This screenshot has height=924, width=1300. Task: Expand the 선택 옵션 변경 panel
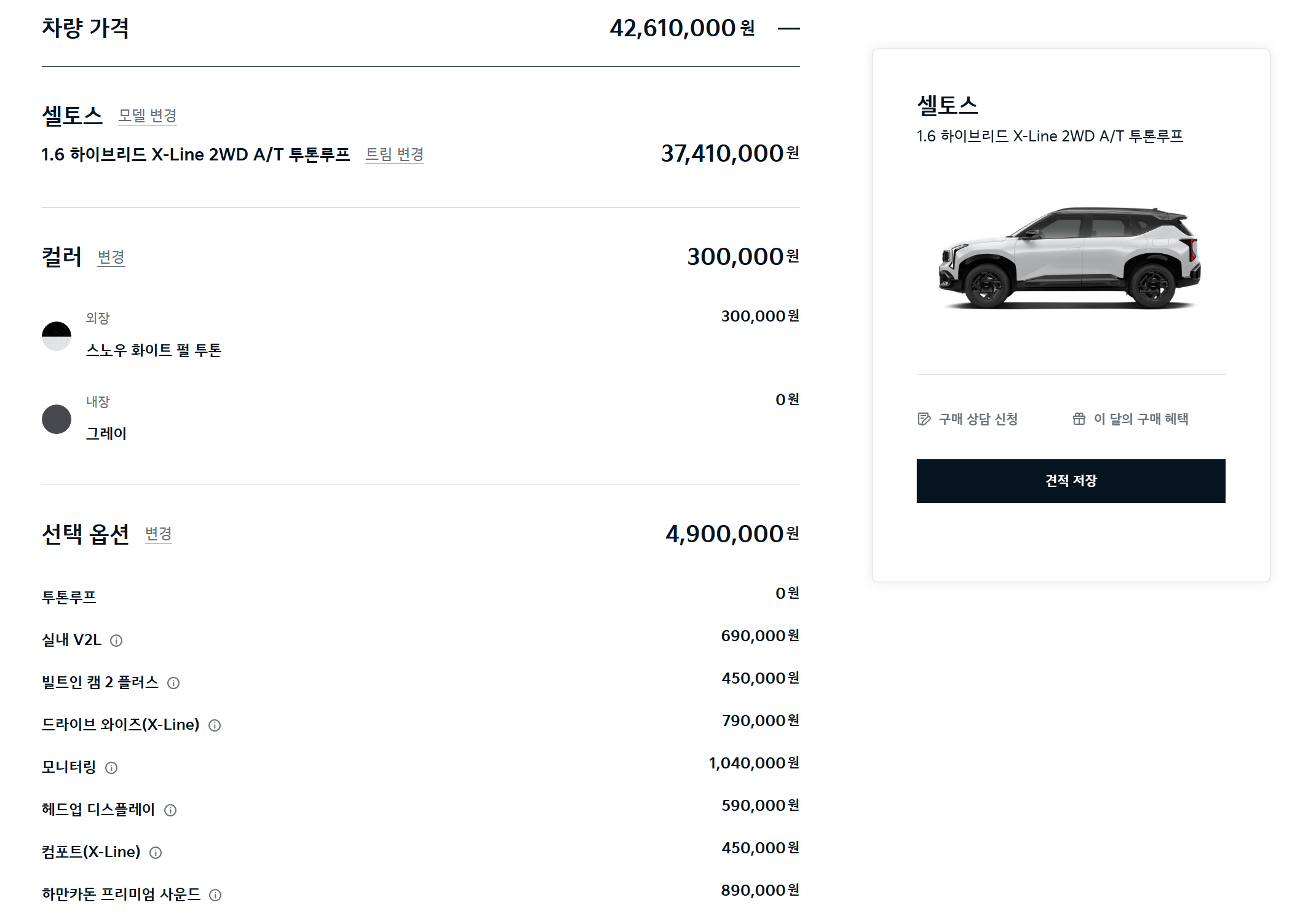click(157, 535)
